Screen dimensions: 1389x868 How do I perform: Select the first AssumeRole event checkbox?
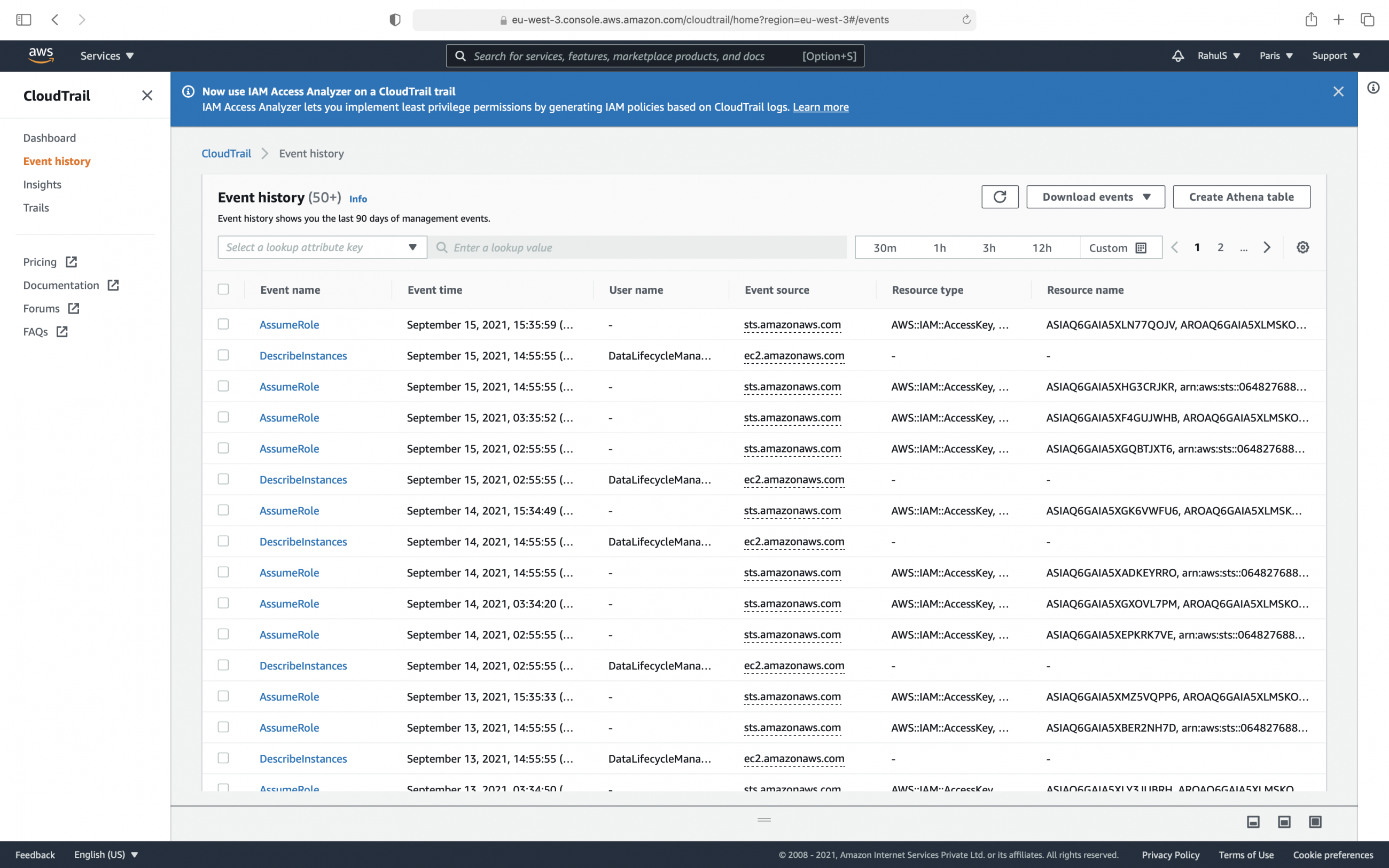click(223, 323)
